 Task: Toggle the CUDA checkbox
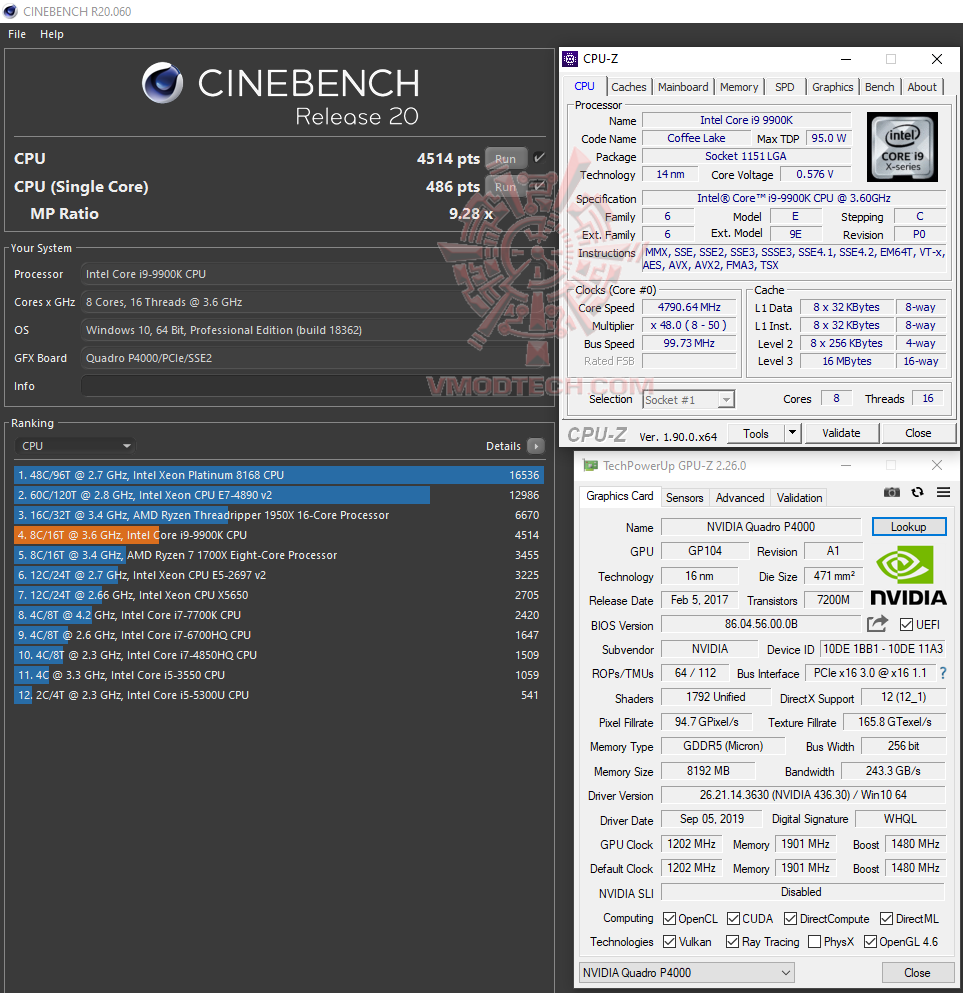click(x=733, y=918)
